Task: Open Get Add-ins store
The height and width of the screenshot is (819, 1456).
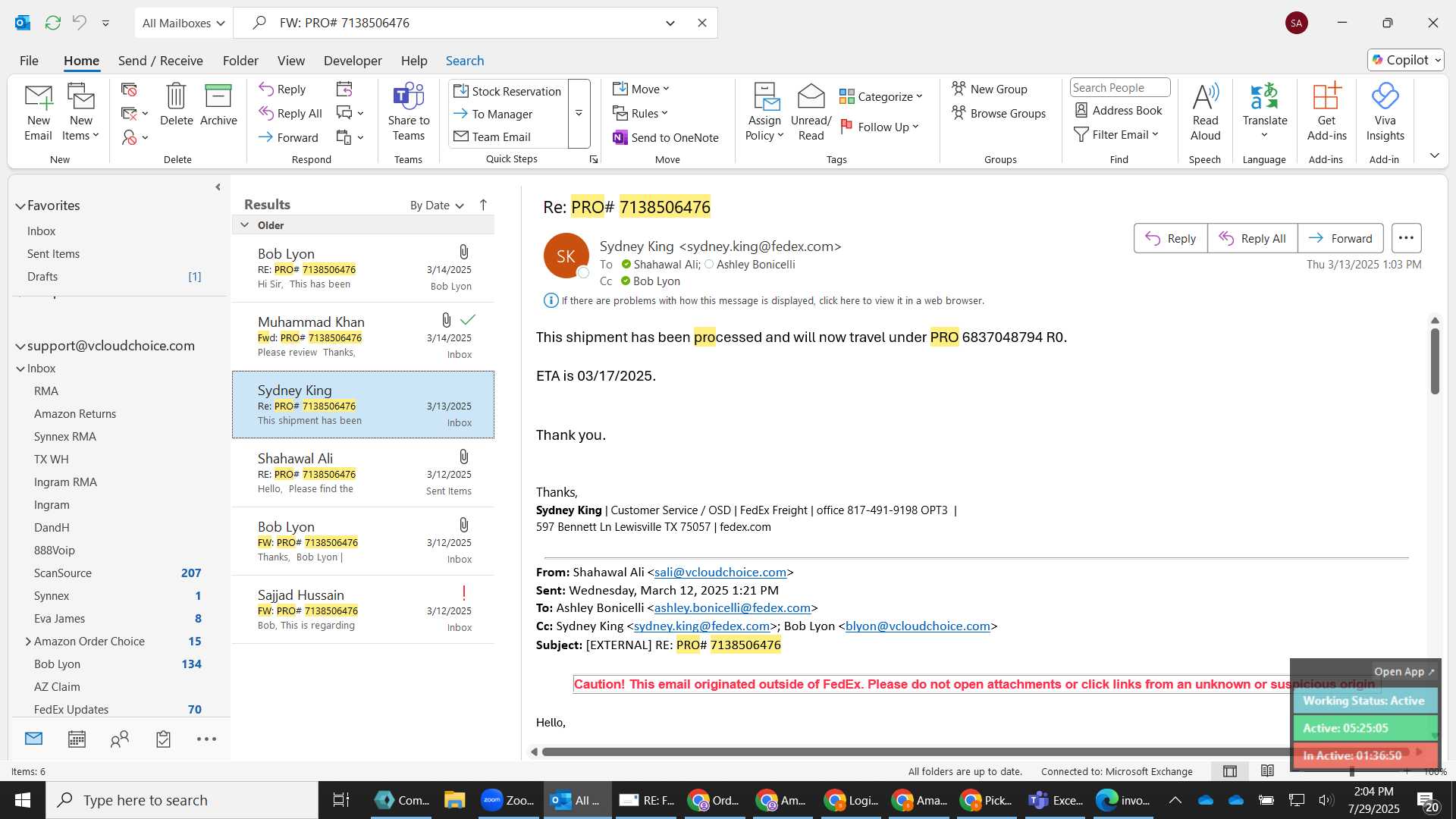Action: 1326,113
